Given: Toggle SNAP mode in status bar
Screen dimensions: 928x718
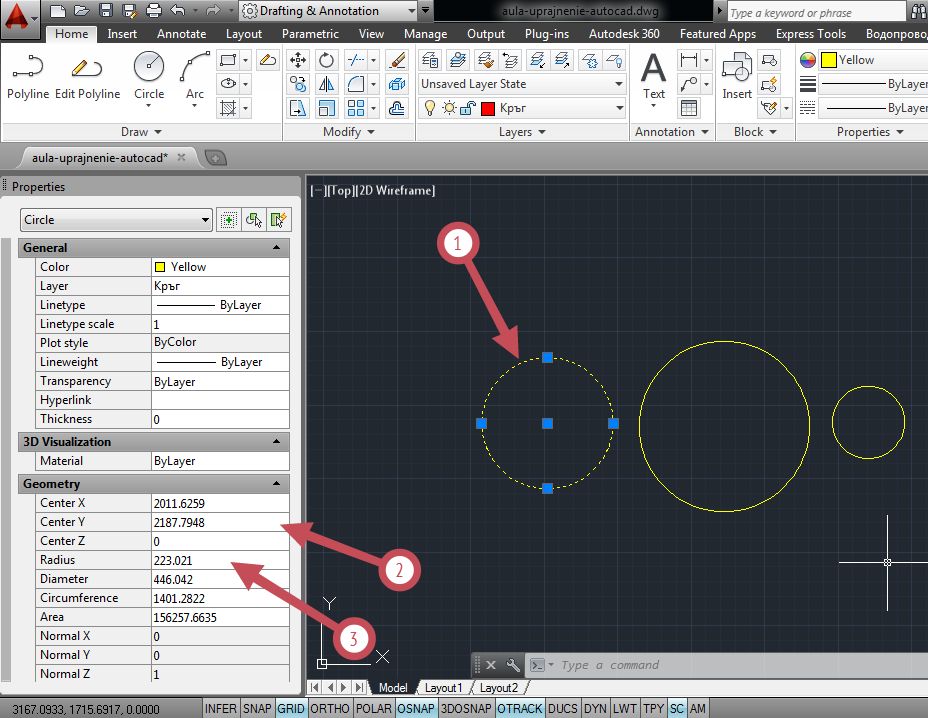Looking at the screenshot, I should (257, 709).
